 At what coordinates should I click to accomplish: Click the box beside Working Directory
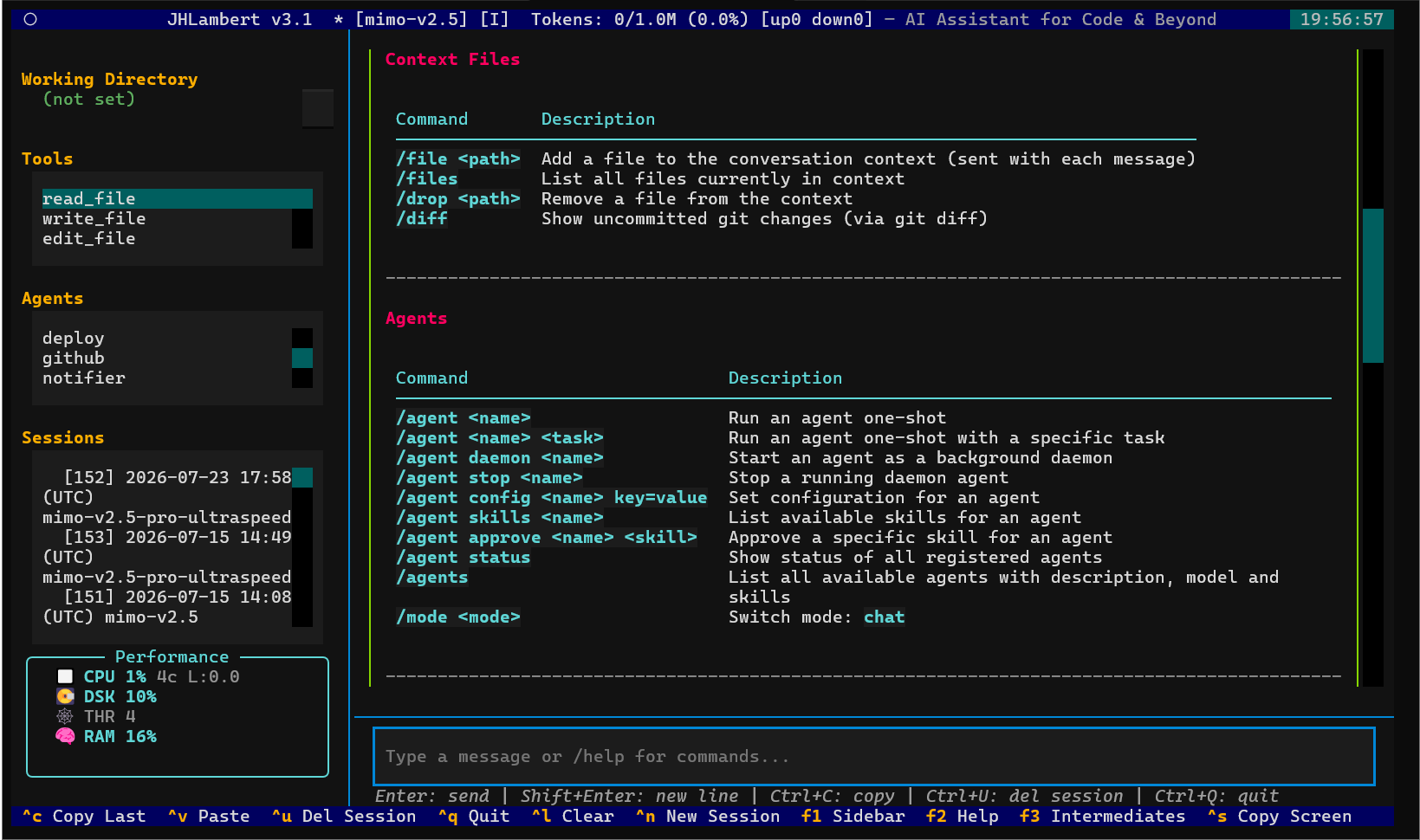tap(318, 108)
